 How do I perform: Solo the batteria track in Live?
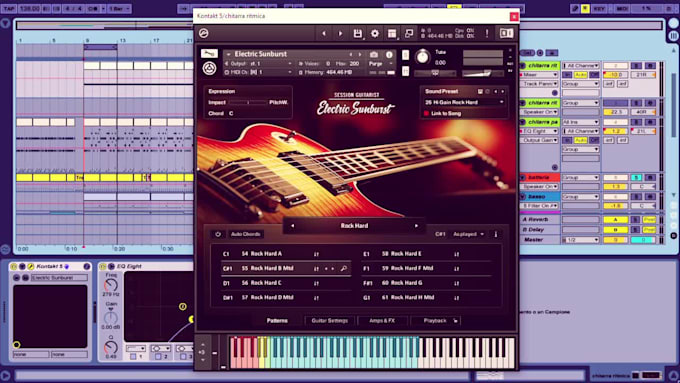click(636, 177)
